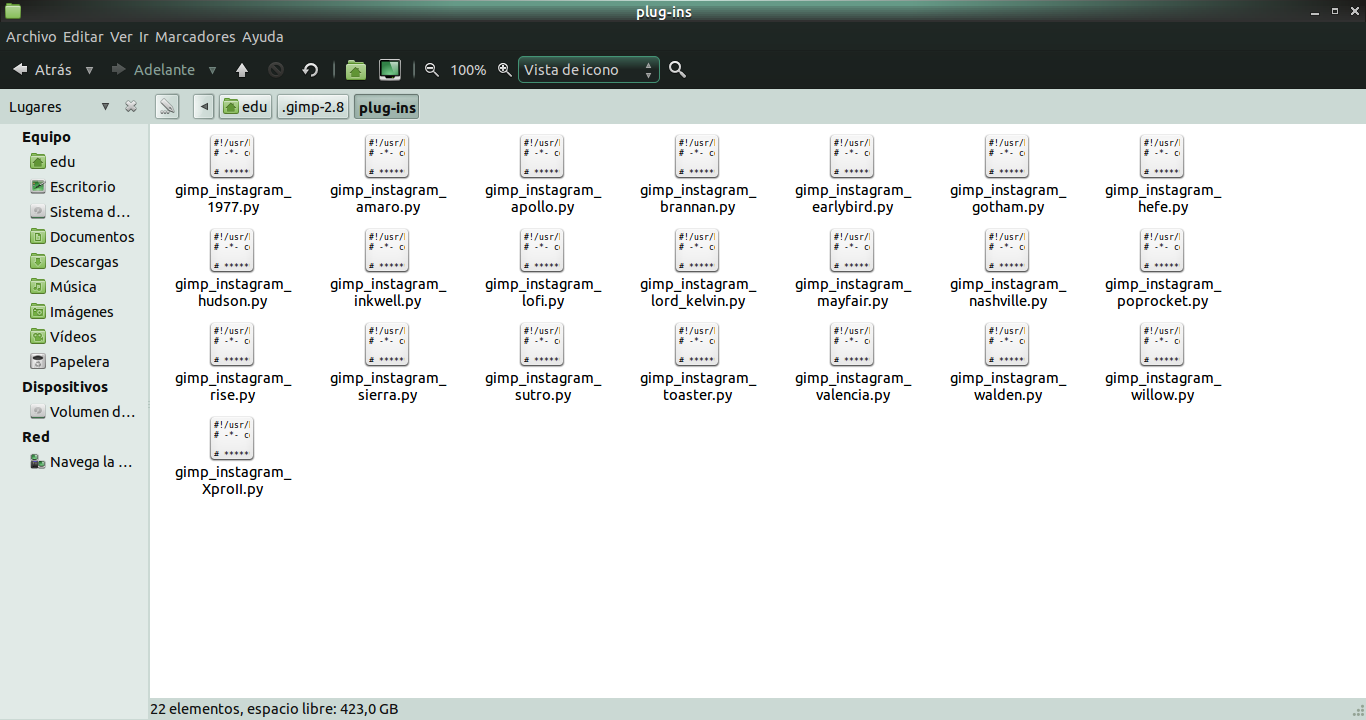Select the gimp_instagram_brannan.py file icon
Image resolution: width=1366 pixels, height=720 pixels.
(697, 157)
